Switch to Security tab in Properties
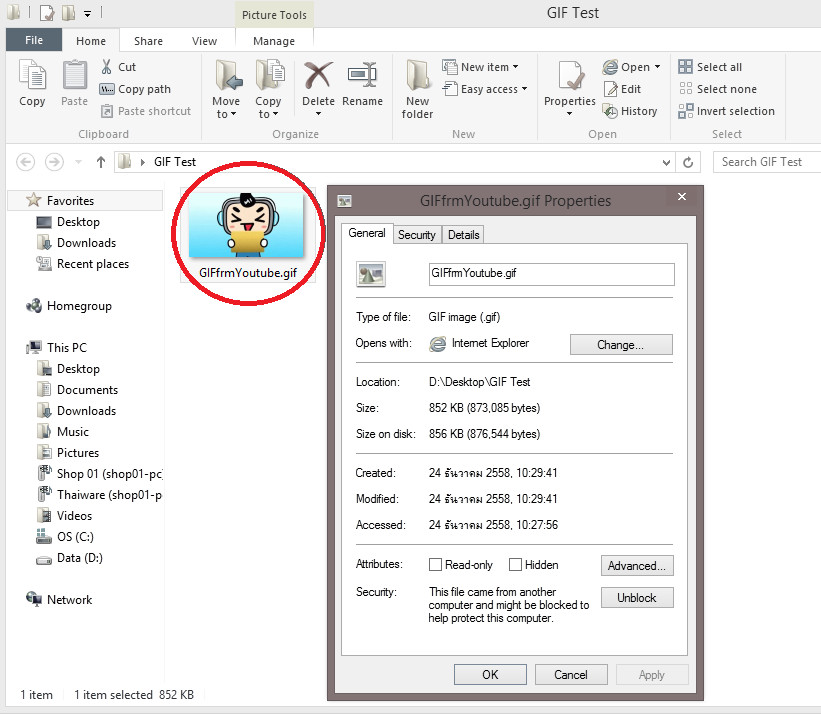Viewport: 821px width, 714px height. point(417,235)
